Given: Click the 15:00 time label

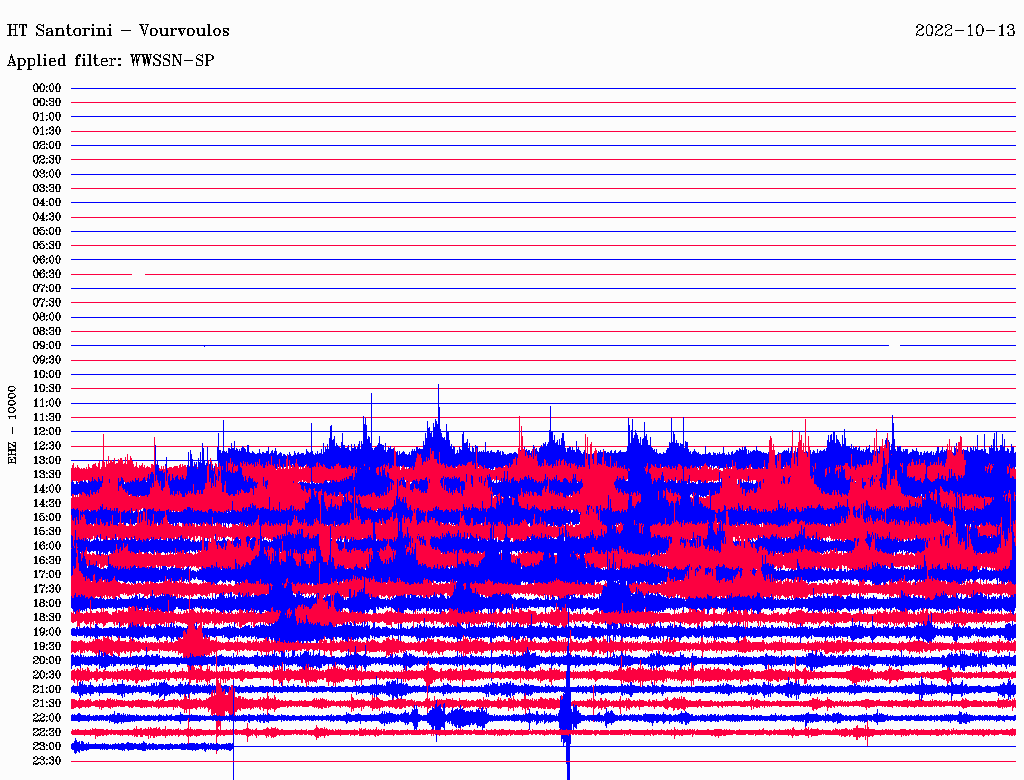Looking at the screenshot, I should click(x=47, y=518).
